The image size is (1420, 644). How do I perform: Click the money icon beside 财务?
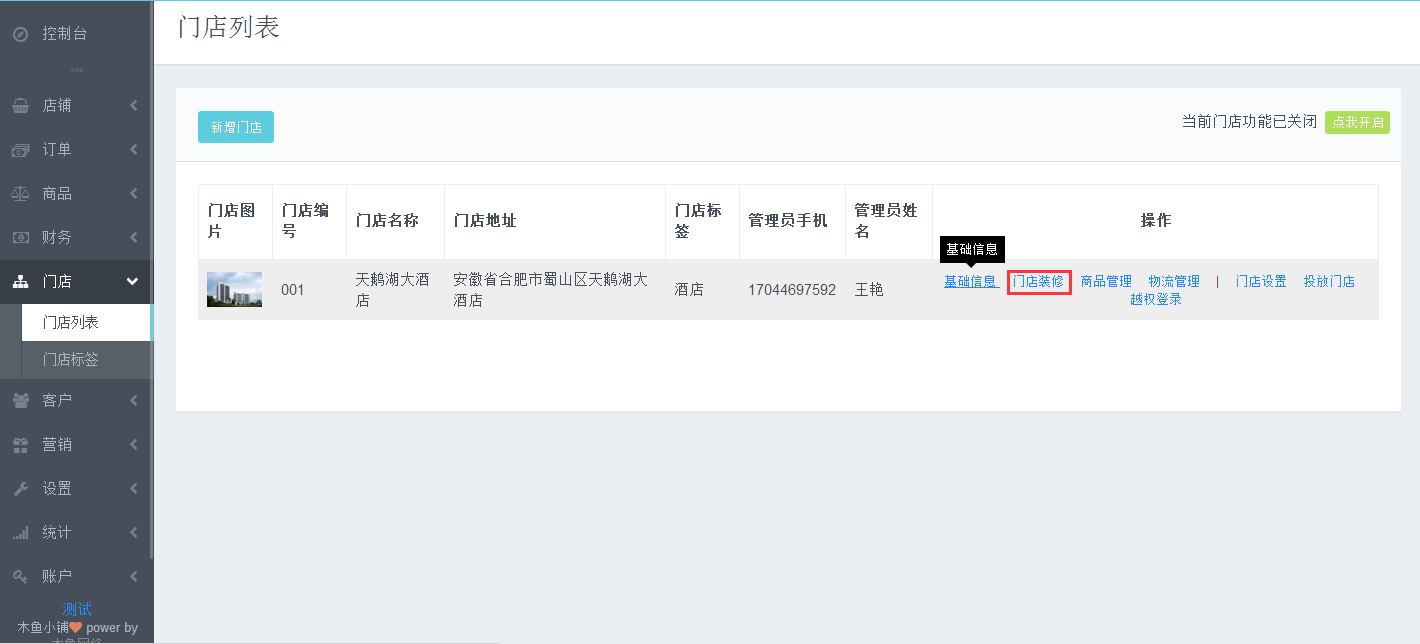point(20,238)
